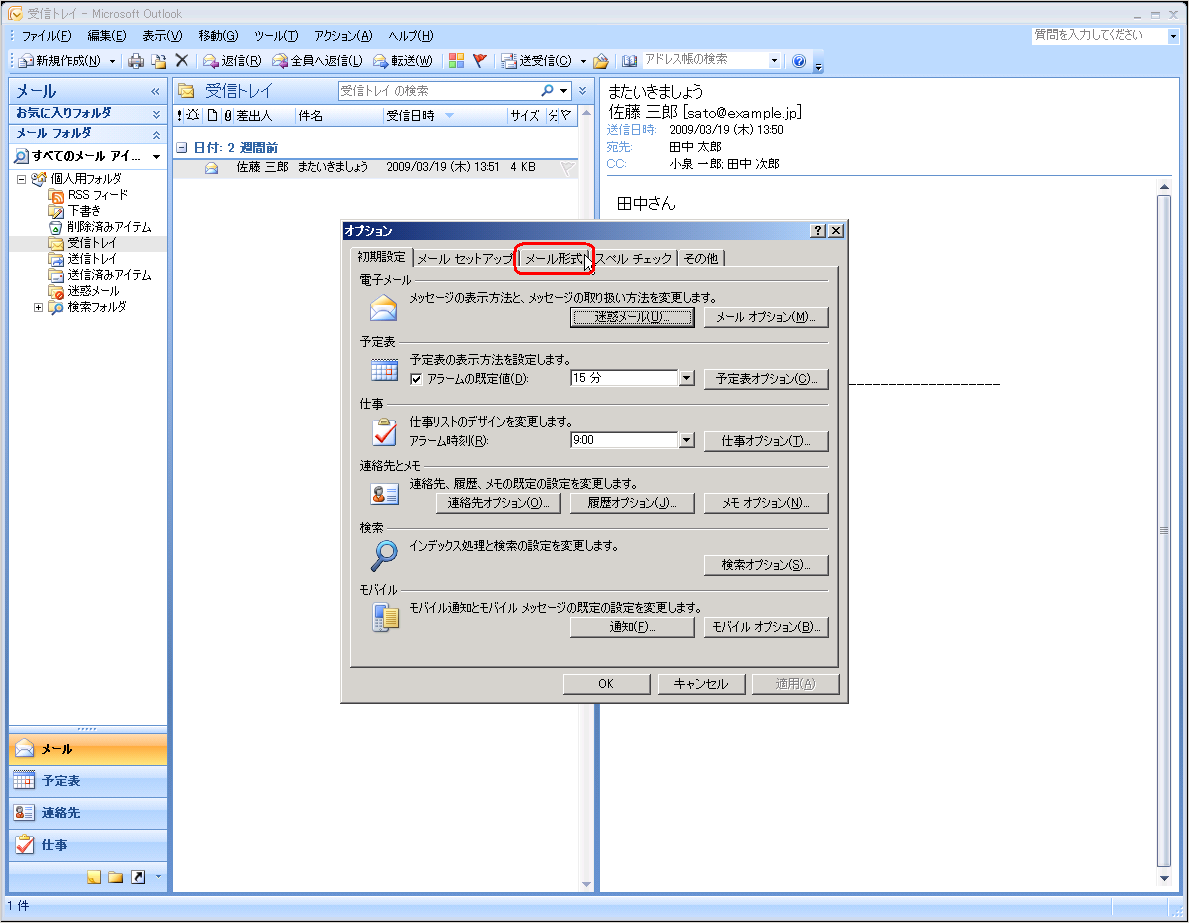Switch to the メール形式 tab

point(554,259)
